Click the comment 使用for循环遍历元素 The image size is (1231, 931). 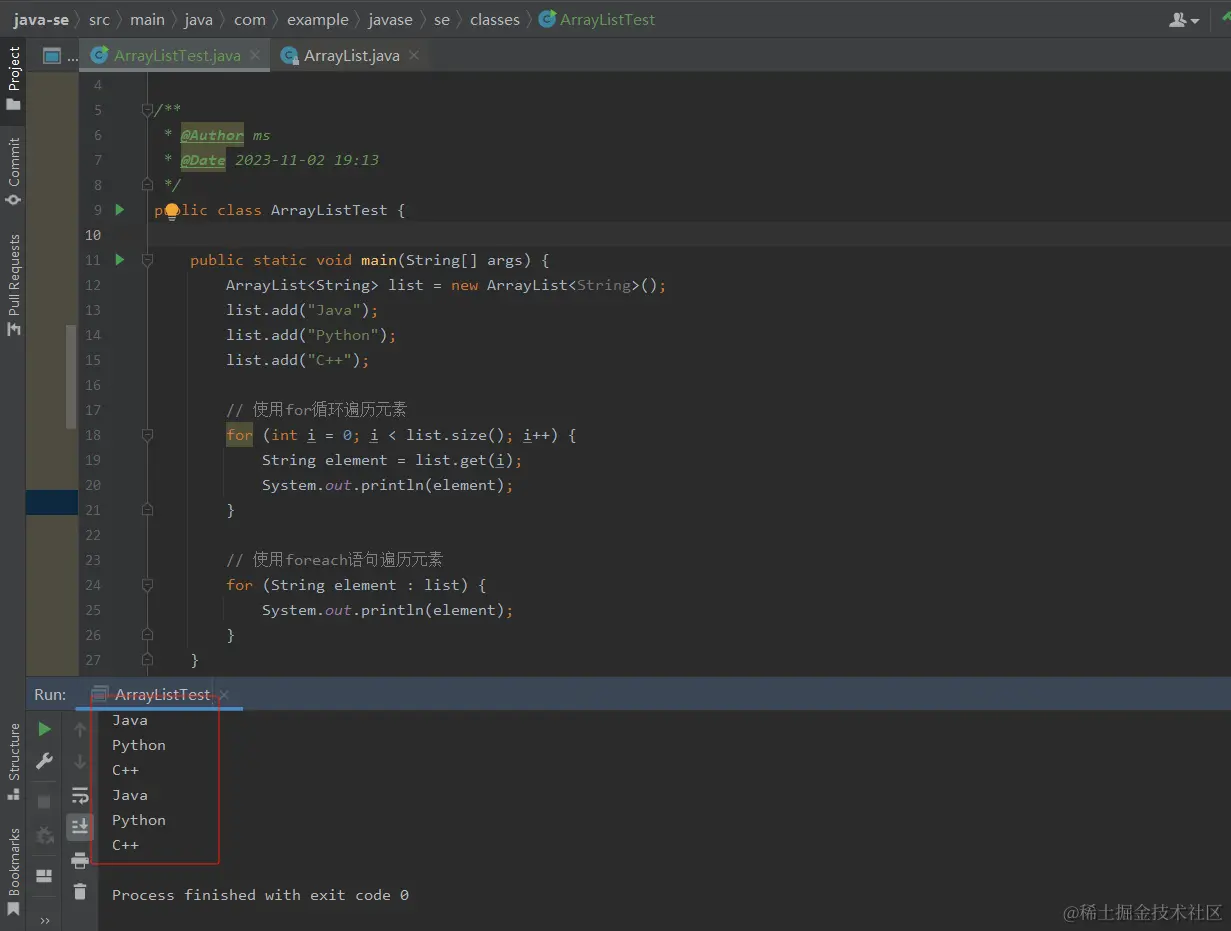pyautogui.click(x=317, y=410)
